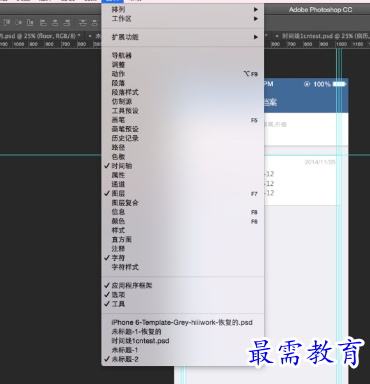Viewport: 370px width, 384px height.
Task: Click the Align vertical centers icon
Action: tap(18, 23)
